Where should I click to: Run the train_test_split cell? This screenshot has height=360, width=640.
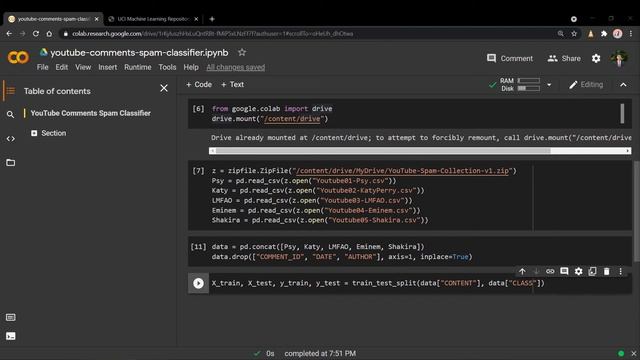pyautogui.click(x=198, y=283)
